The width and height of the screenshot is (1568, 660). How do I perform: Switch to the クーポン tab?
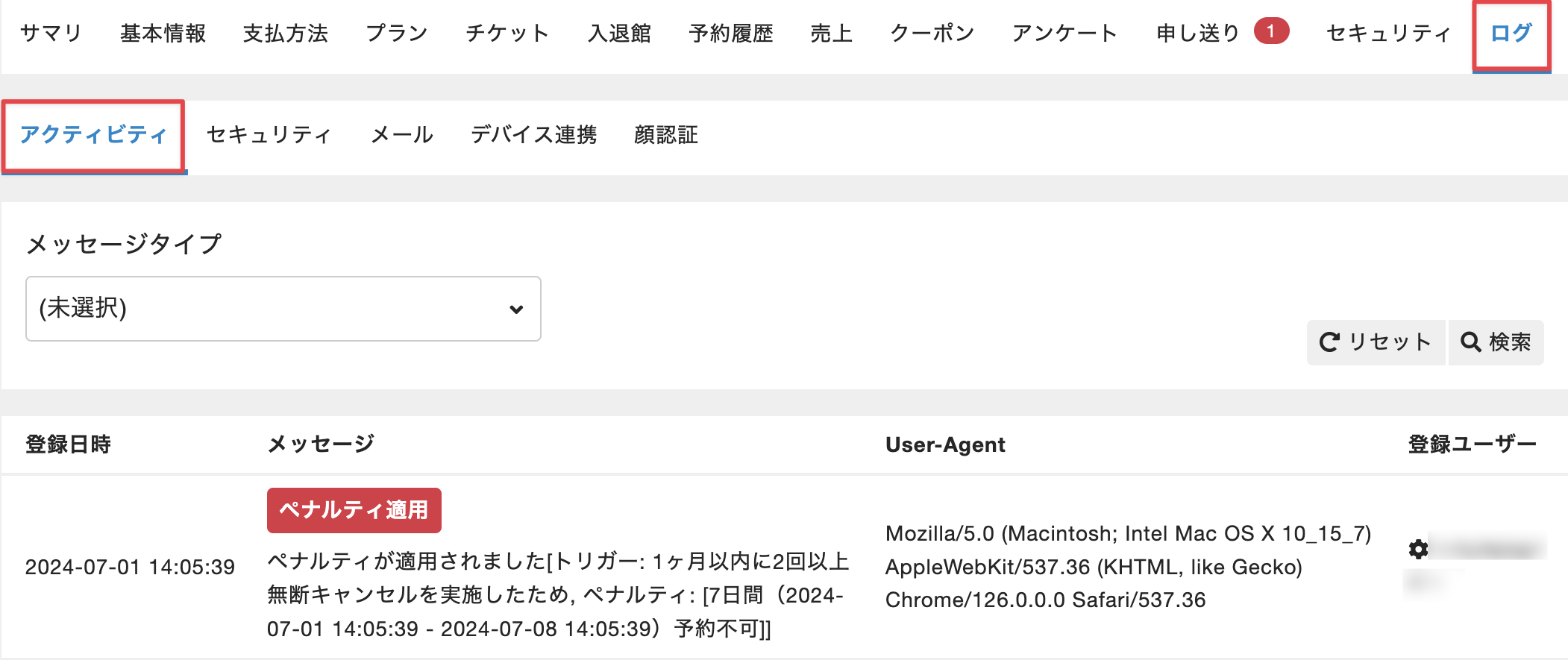pyautogui.click(x=932, y=34)
